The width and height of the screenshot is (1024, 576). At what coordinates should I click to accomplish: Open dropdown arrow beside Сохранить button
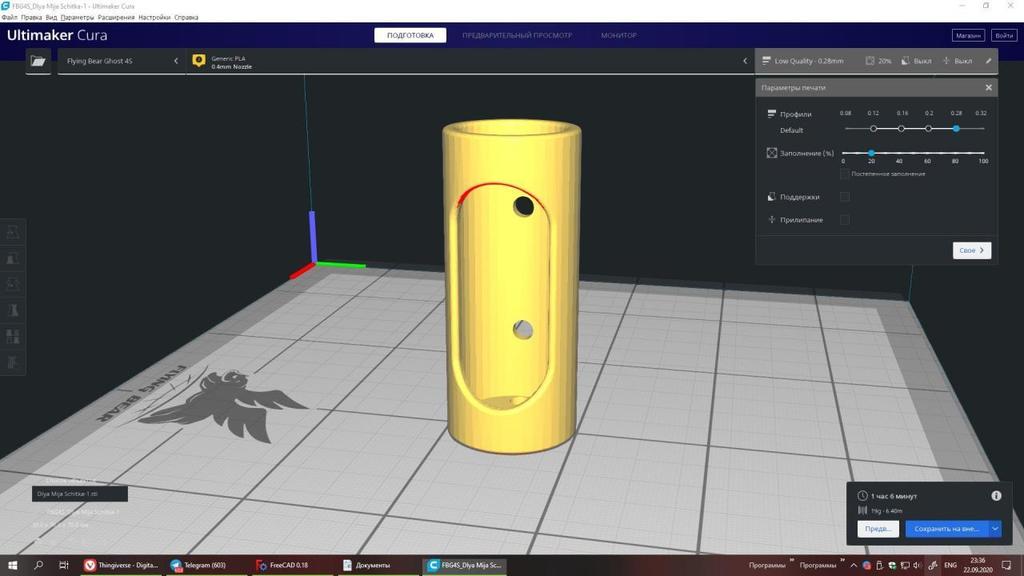click(995, 529)
